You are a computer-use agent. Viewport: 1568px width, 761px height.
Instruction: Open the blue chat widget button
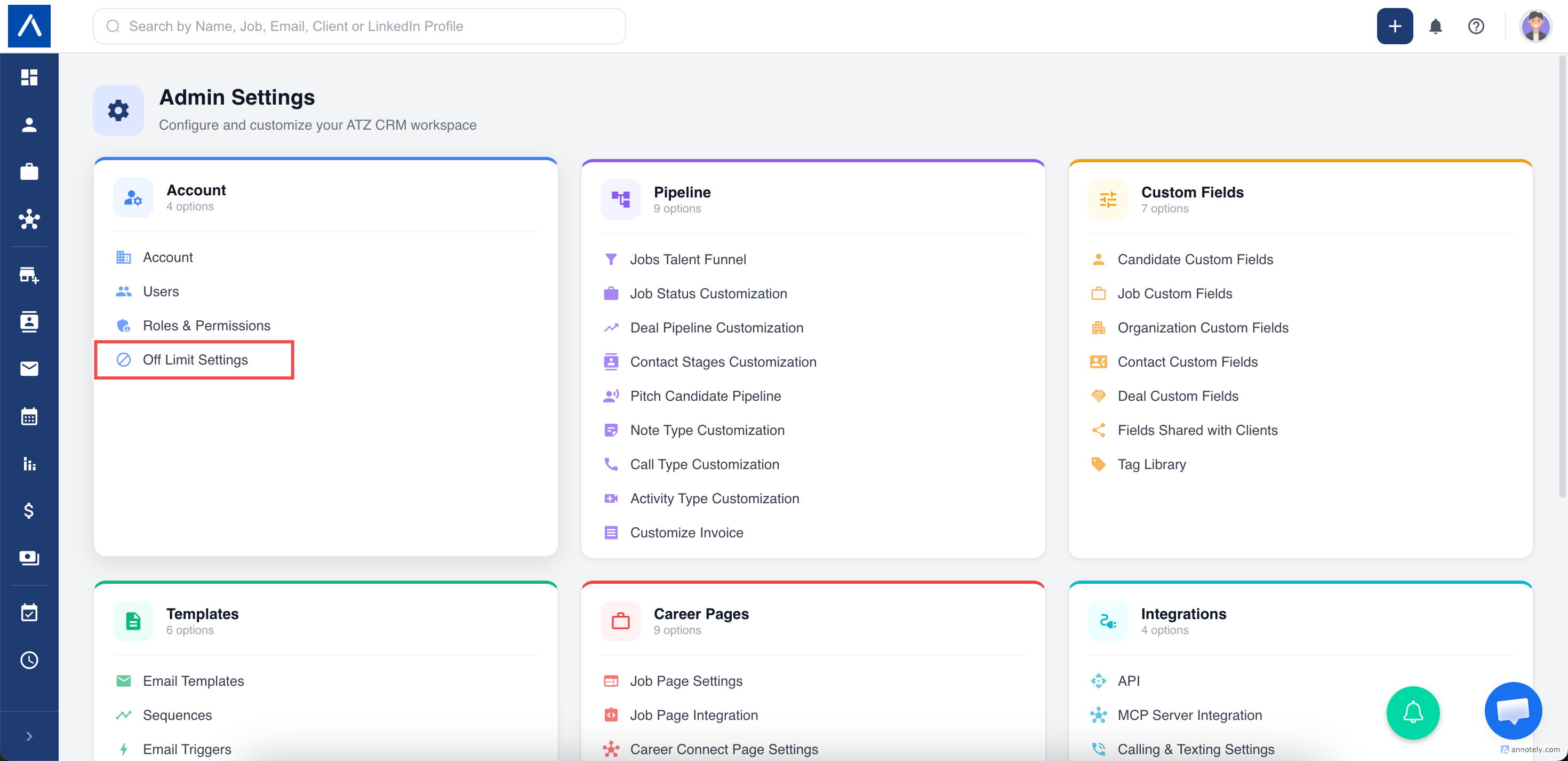[x=1513, y=710]
